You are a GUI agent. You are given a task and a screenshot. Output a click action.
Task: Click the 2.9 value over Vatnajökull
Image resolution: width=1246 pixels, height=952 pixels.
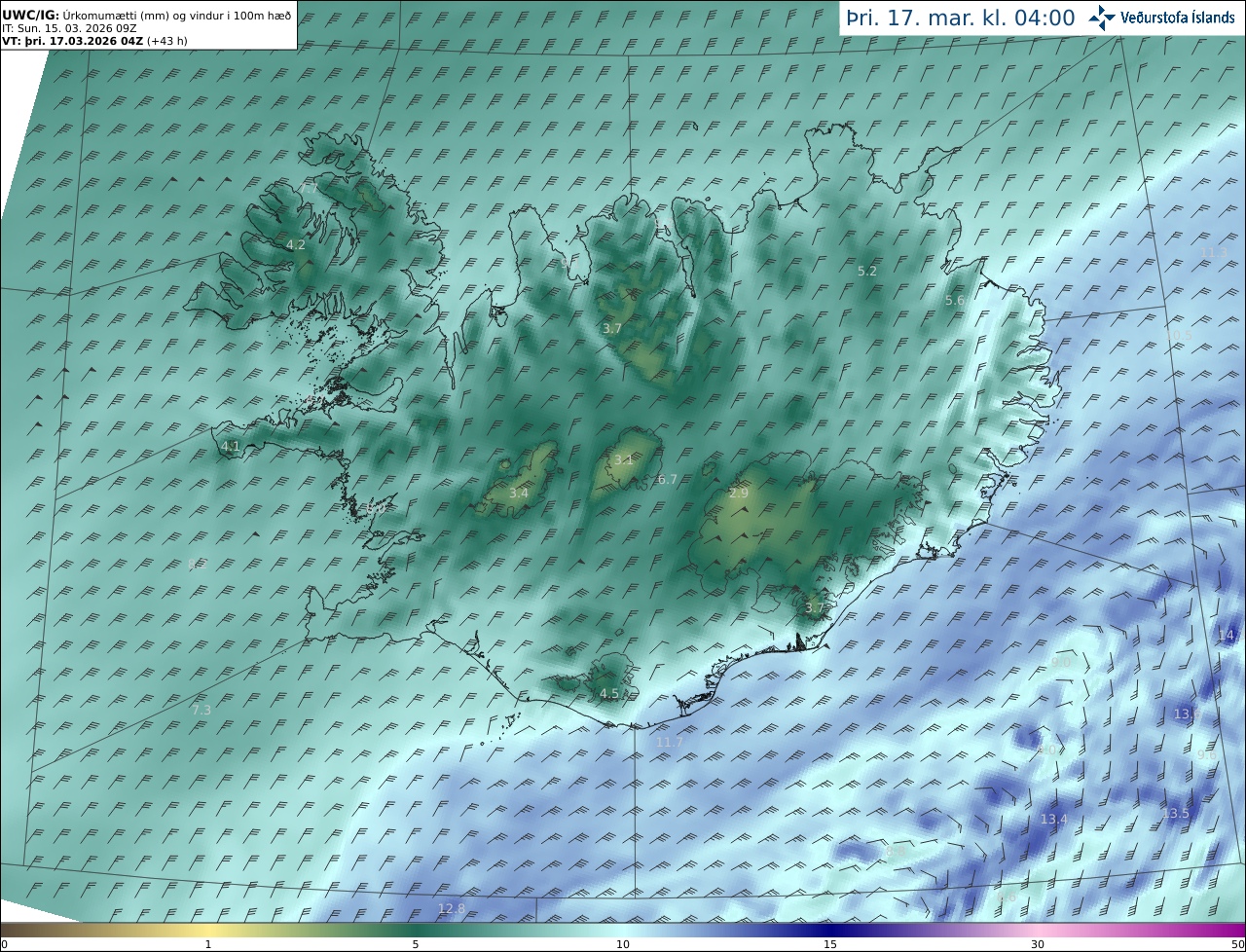pos(739,494)
